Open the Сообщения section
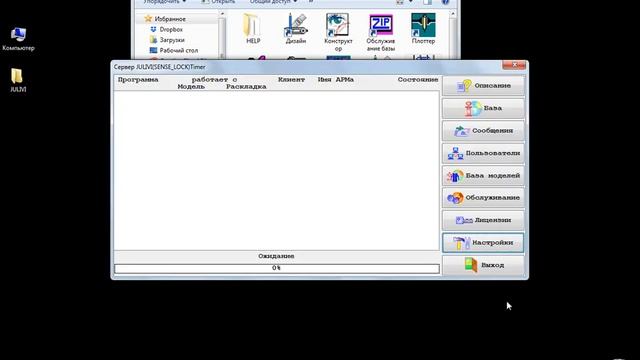This screenshot has height=360, width=640. (x=483, y=131)
